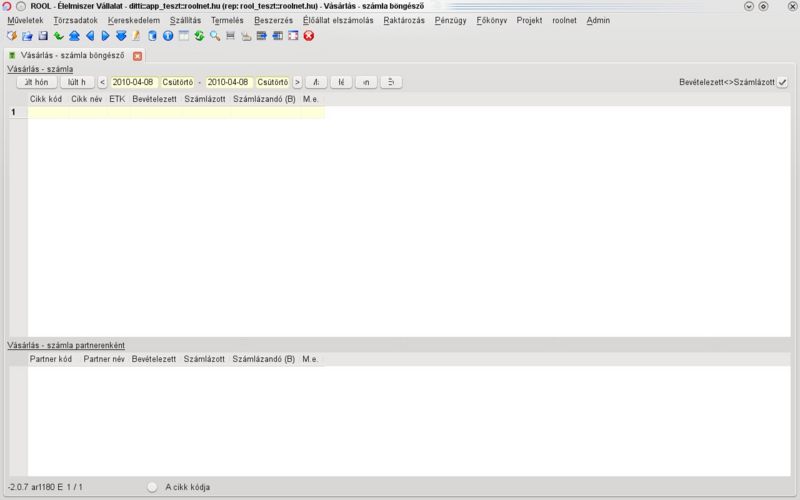Click the import table window icon
Viewport: 800px width, 500px height.
click(x=278, y=36)
